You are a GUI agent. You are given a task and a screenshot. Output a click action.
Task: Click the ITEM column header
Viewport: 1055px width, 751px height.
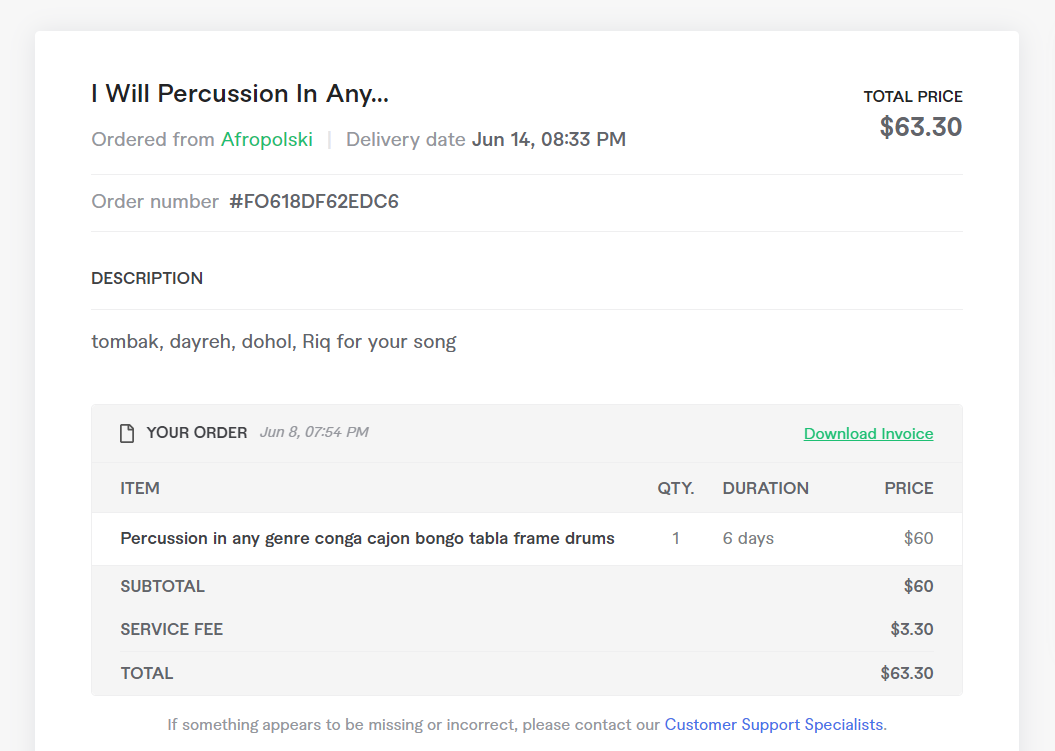click(x=140, y=488)
